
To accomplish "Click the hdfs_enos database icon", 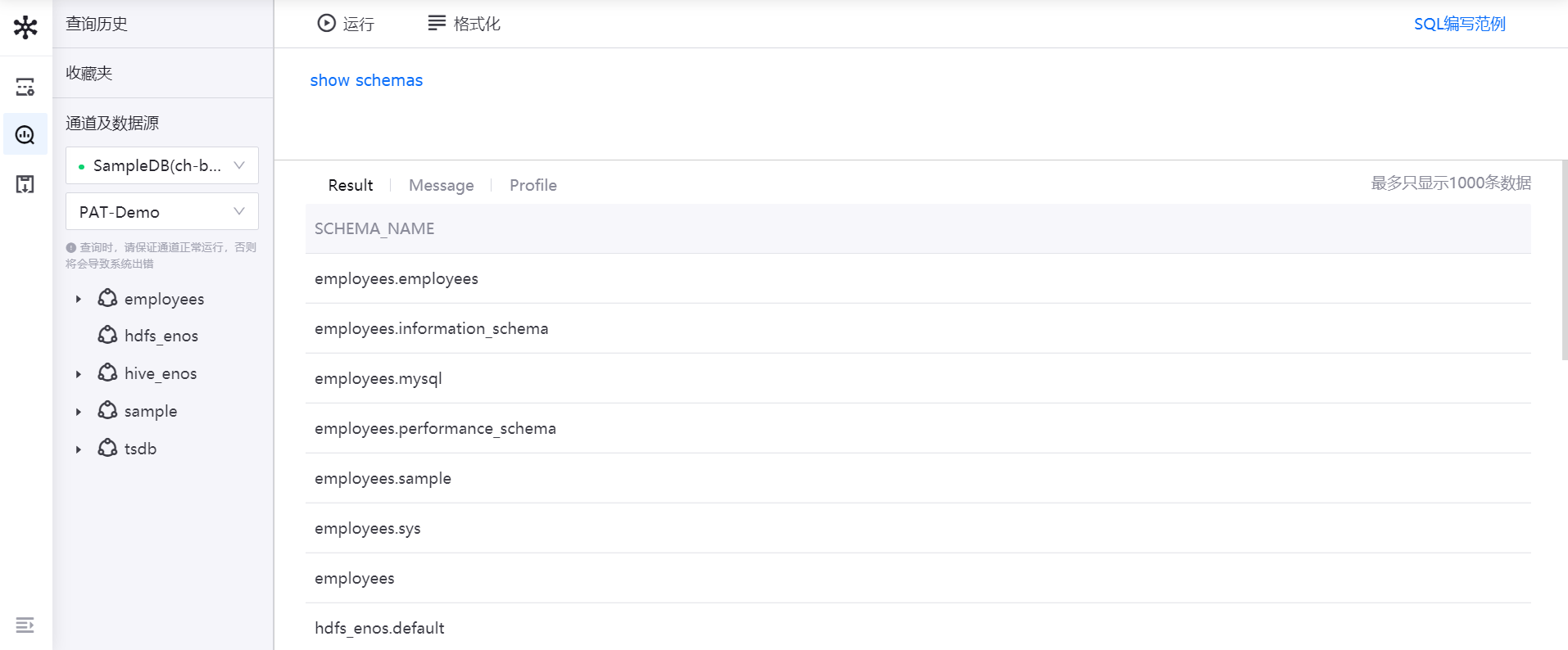I will tap(107, 335).
